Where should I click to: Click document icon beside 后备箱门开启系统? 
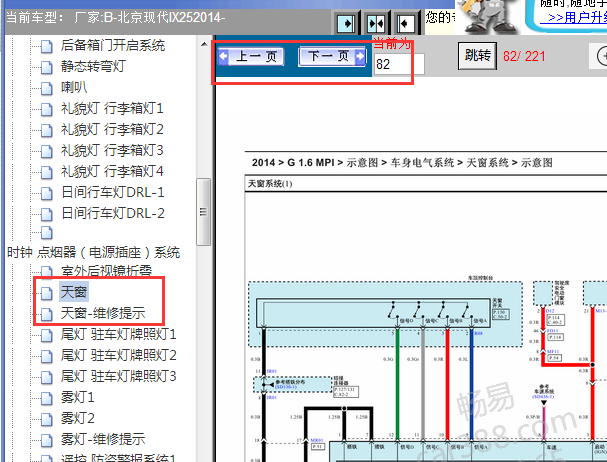point(46,46)
